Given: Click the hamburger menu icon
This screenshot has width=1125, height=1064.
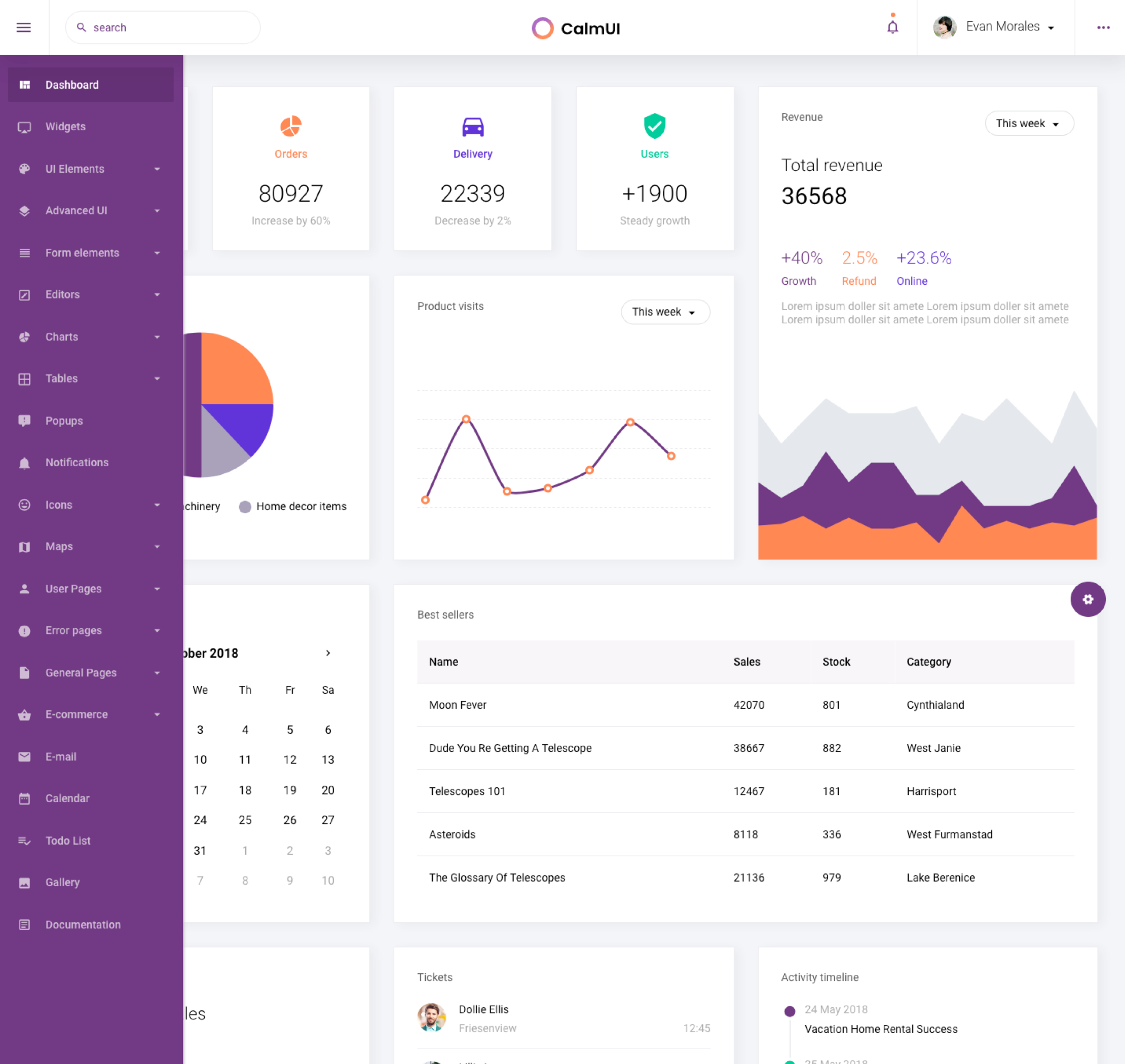Looking at the screenshot, I should click(23, 27).
